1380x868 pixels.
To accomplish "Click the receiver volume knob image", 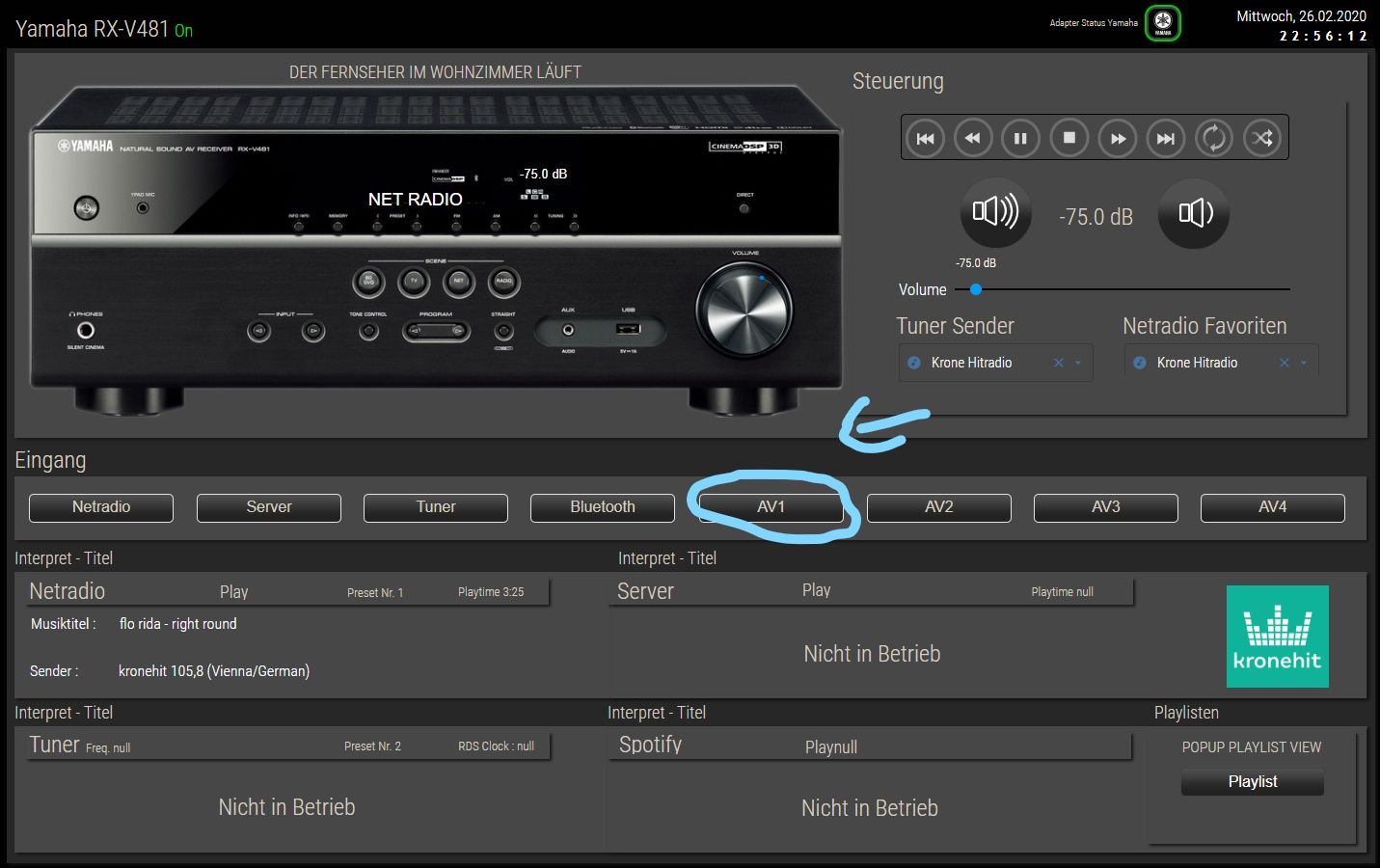I will [744, 311].
